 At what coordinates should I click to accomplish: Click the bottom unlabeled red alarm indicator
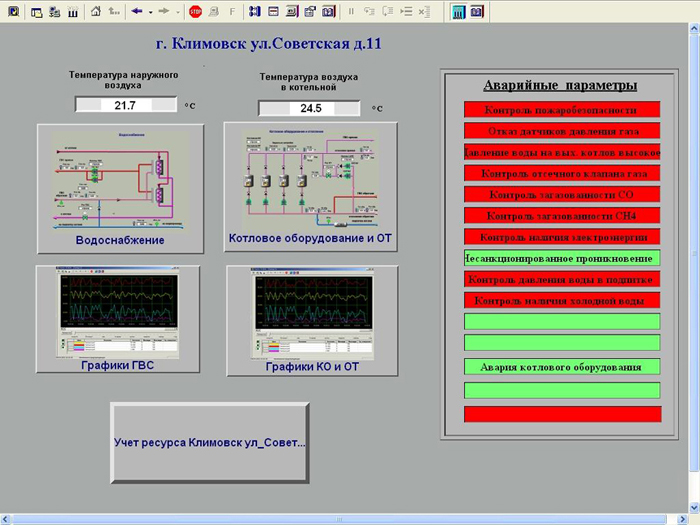click(562, 414)
